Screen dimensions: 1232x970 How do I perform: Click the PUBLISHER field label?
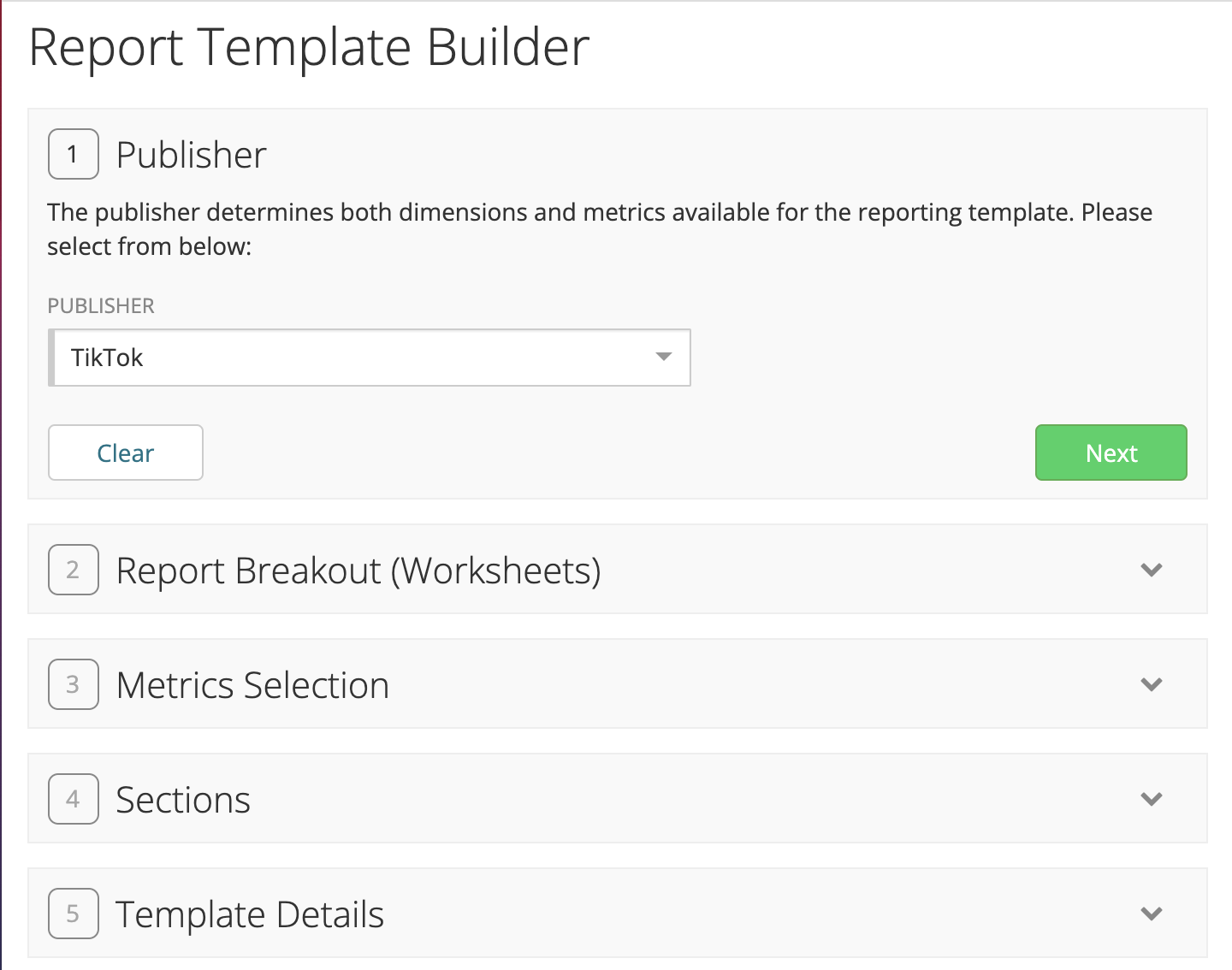[x=101, y=306]
